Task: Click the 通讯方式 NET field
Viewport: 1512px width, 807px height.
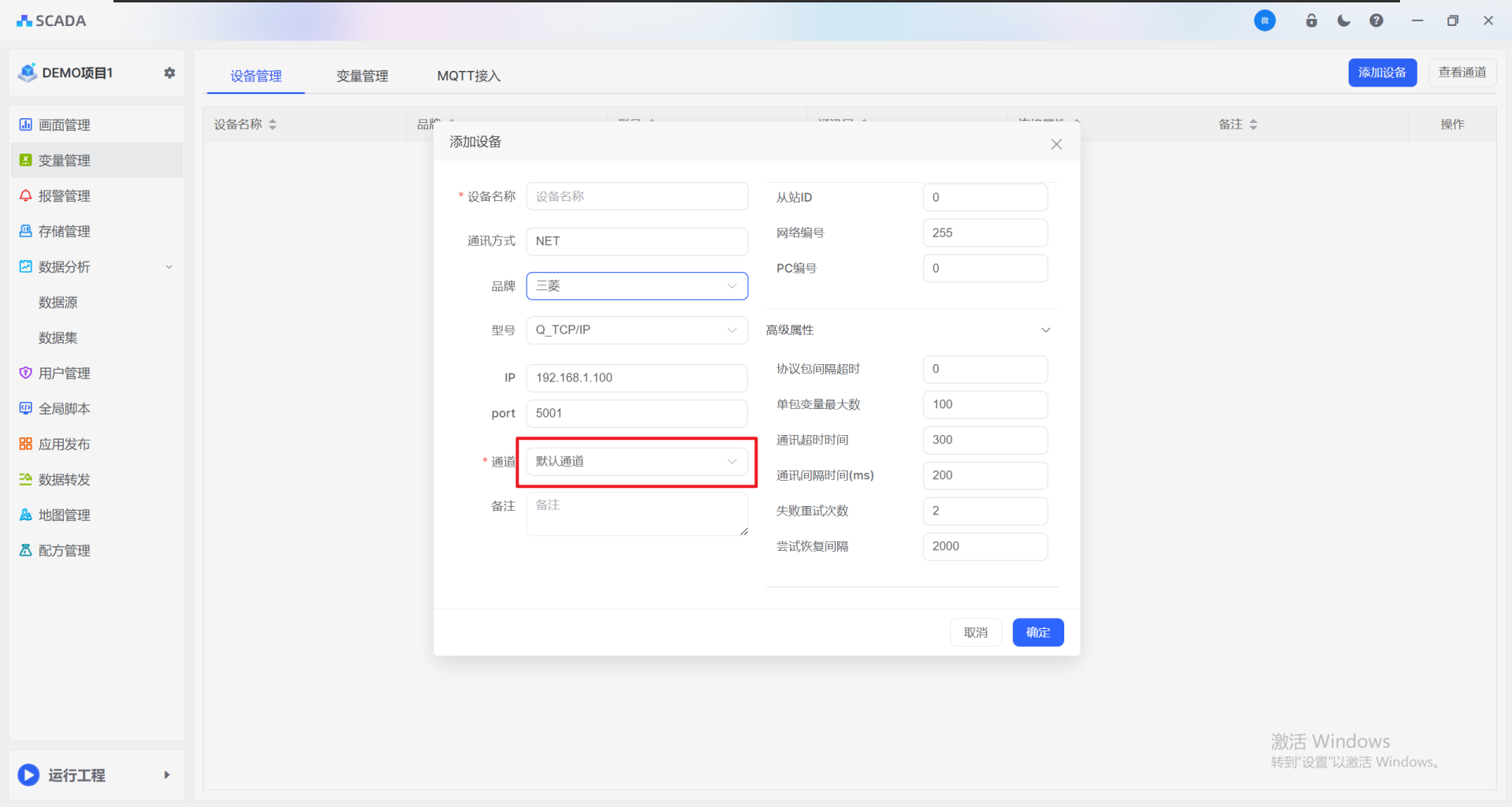Action: tap(637, 241)
